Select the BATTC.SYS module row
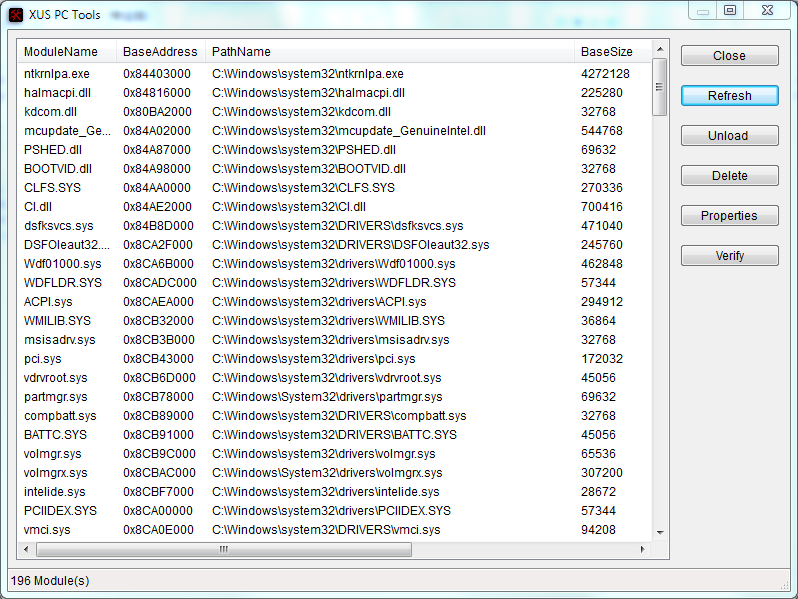The width and height of the screenshot is (798, 599). [334, 435]
